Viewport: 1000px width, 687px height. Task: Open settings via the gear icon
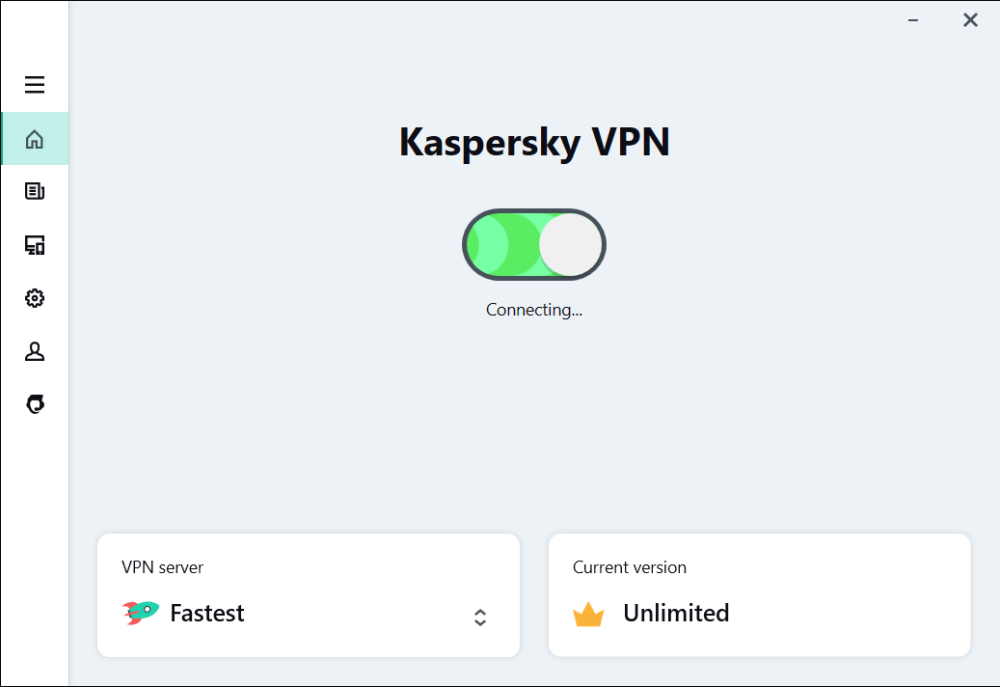coord(35,298)
